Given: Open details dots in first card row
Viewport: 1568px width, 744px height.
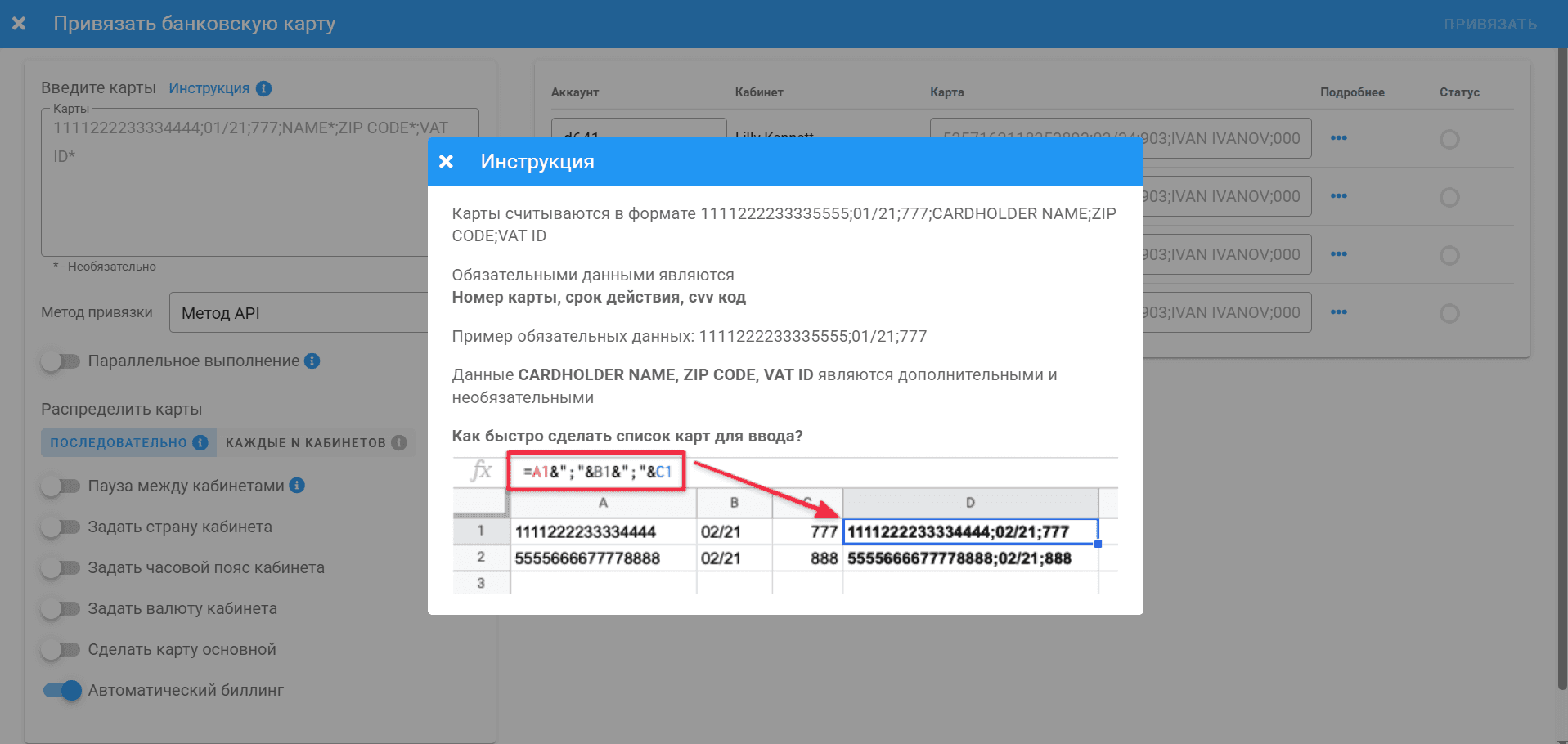Looking at the screenshot, I should [x=1338, y=138].
